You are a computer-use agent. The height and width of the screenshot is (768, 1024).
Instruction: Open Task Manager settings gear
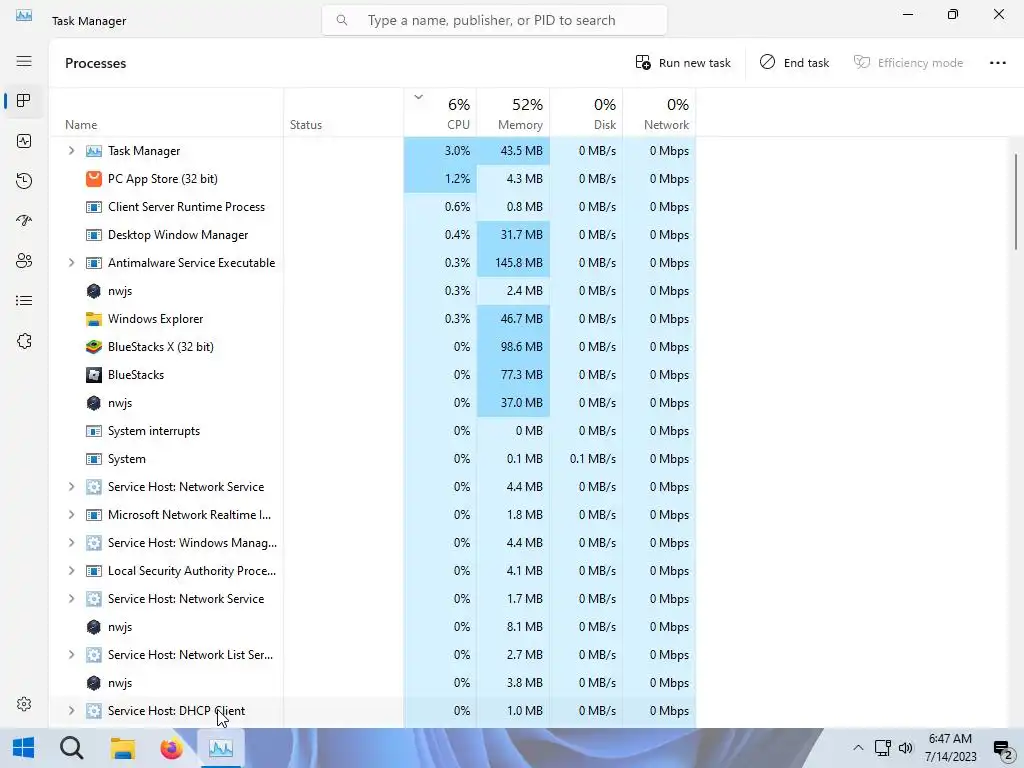[x=24, y=704]
